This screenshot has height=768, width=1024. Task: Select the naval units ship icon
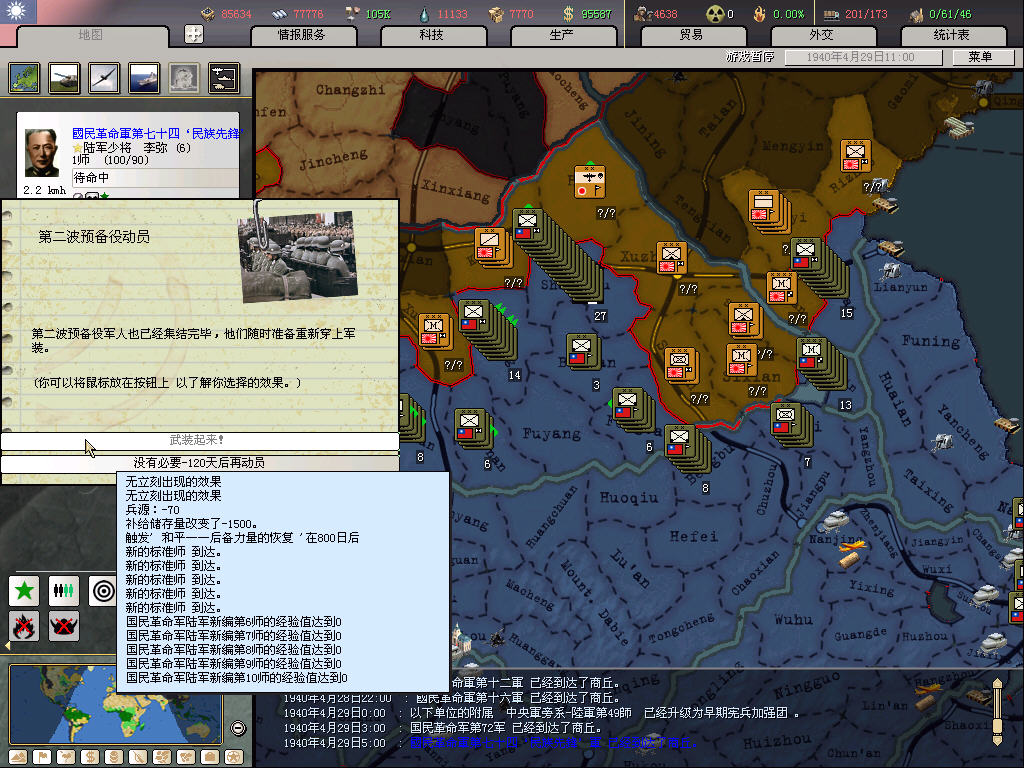coord(143,77)
